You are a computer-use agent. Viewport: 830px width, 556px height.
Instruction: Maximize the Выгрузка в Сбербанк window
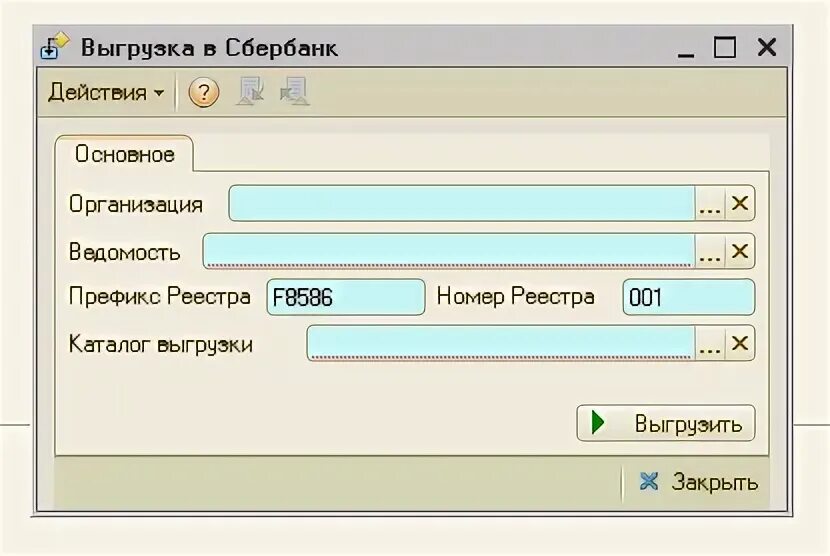[x=725, y=47]
